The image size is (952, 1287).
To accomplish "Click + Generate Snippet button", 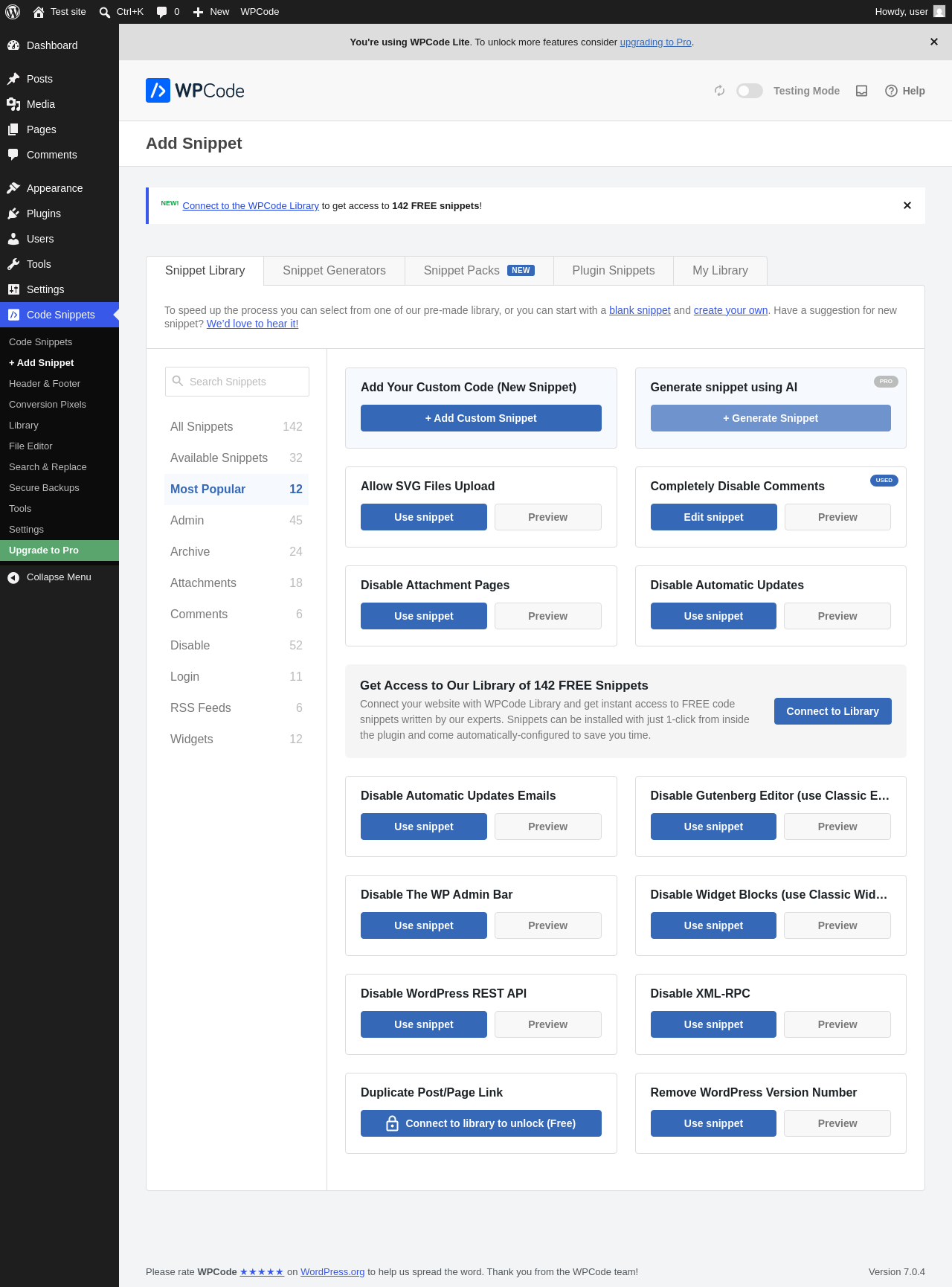I will (771, 418).
